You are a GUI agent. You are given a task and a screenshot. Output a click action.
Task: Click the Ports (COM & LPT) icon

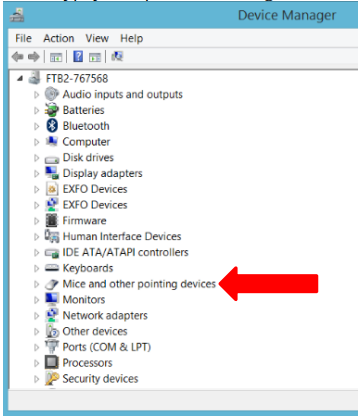52,347
